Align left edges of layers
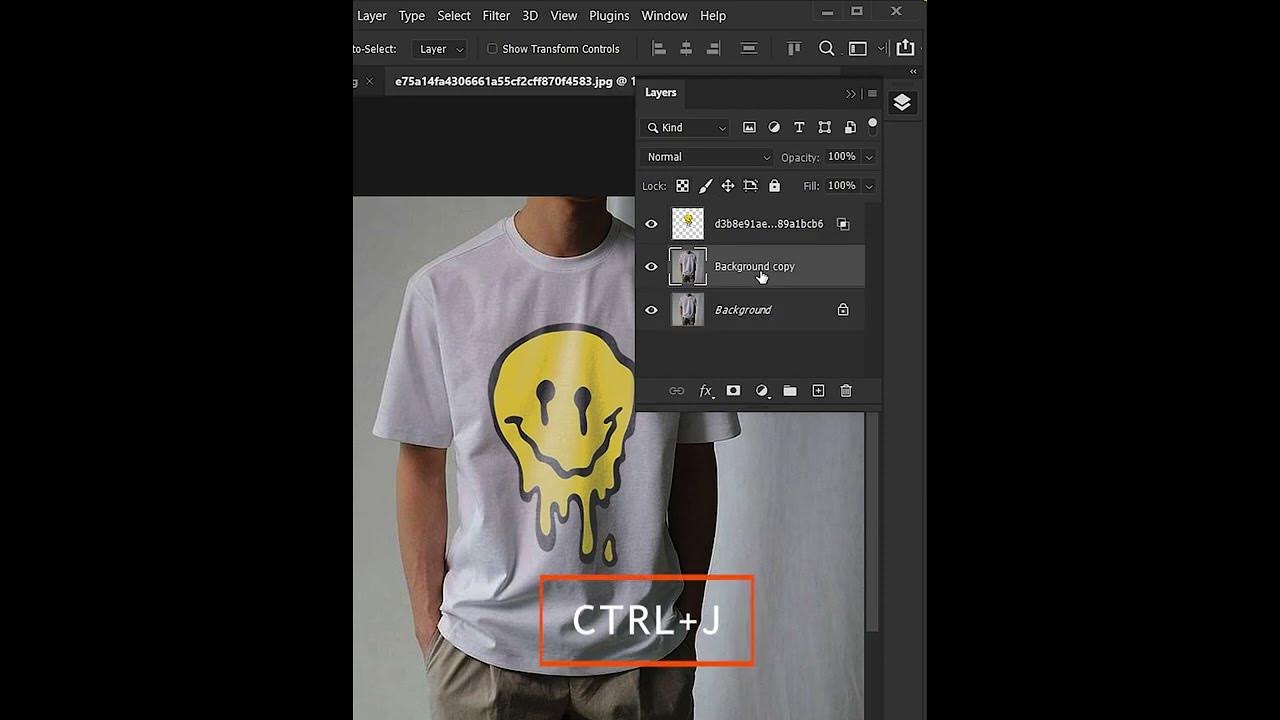1280x720 pixels. [658, 48]
